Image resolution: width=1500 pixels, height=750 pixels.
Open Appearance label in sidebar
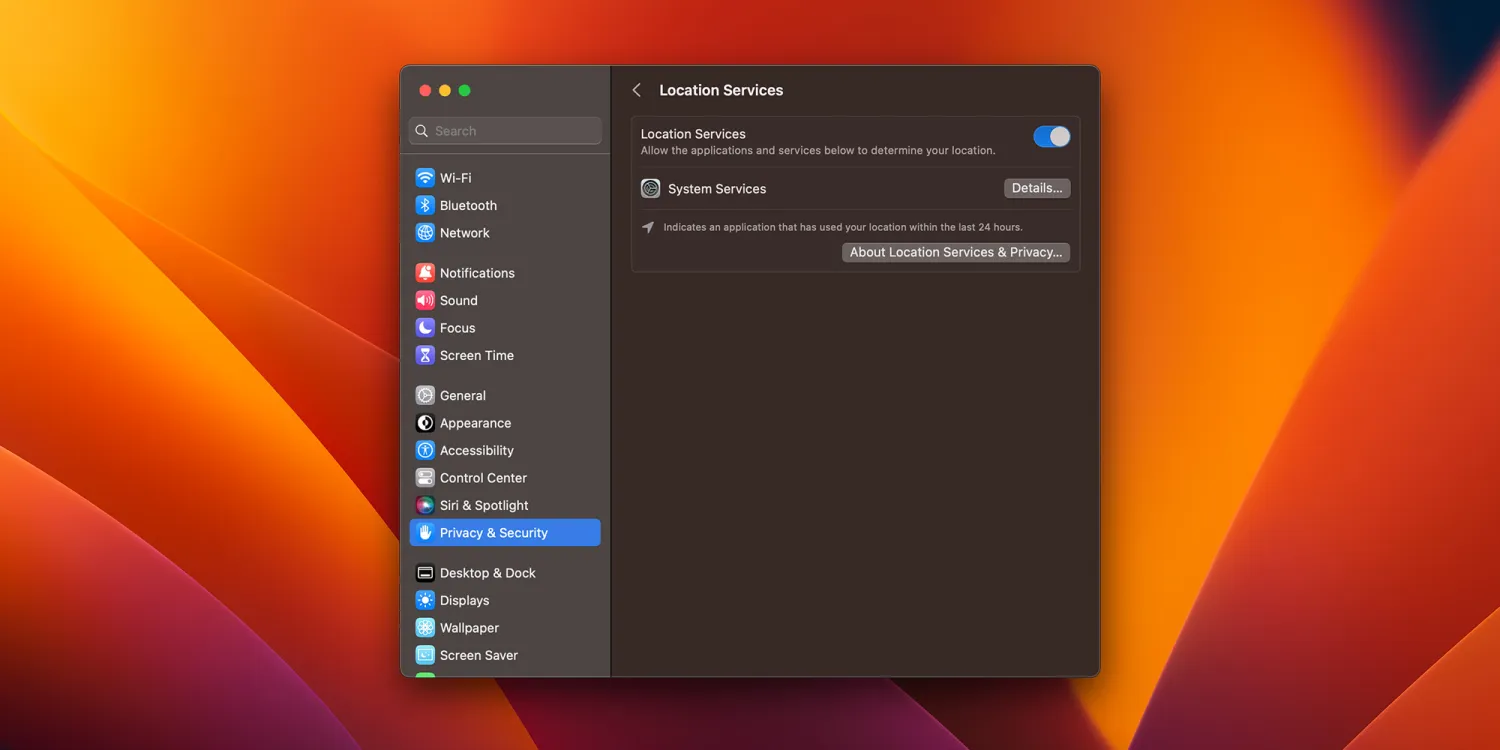click(475, 423)
